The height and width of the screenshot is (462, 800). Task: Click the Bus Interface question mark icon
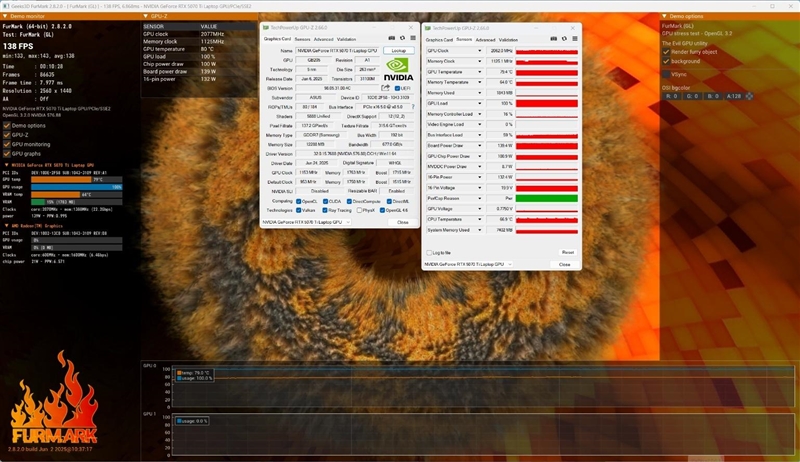coord(413,107)
